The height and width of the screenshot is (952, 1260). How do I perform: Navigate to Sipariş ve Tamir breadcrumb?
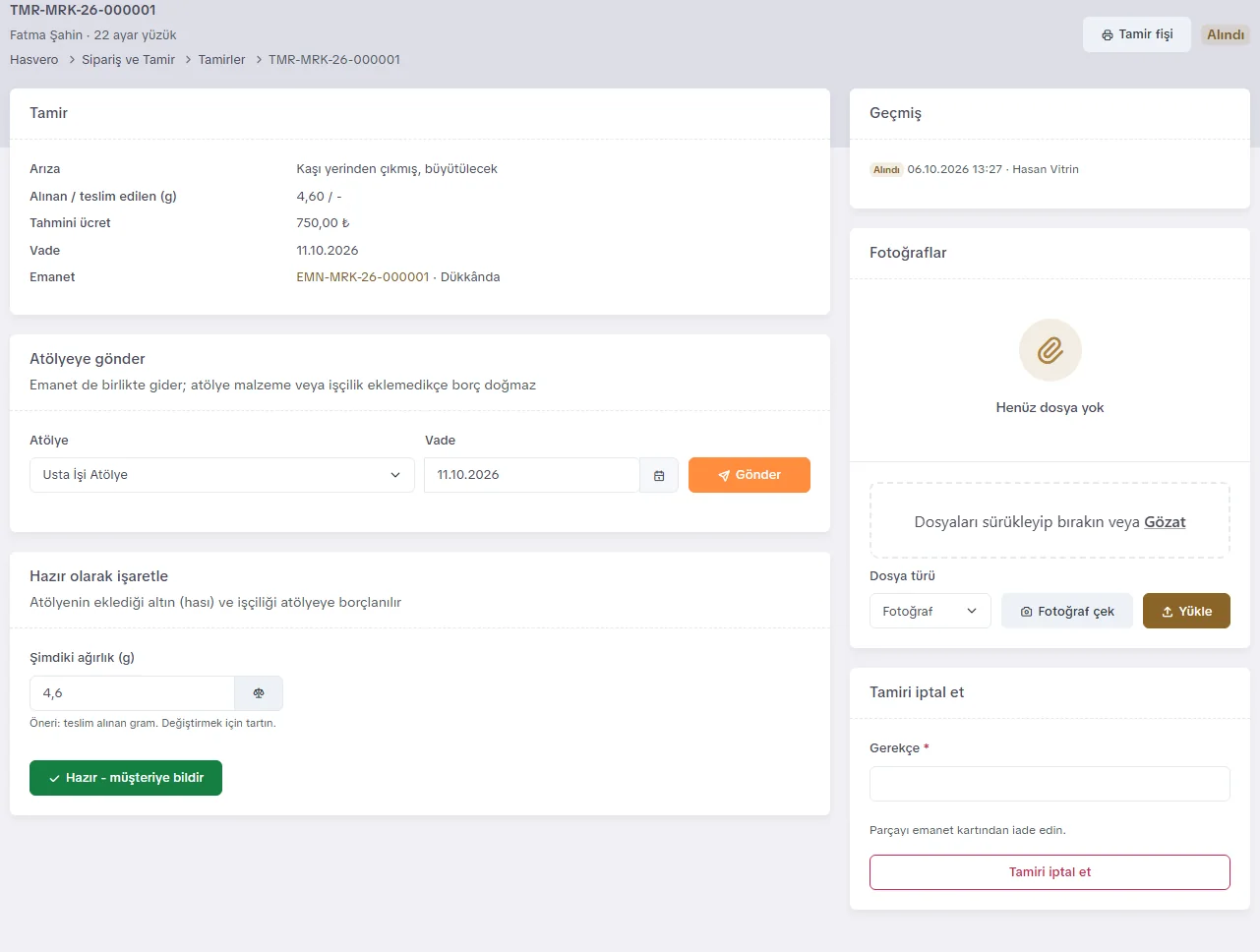(x=128, y=60)
